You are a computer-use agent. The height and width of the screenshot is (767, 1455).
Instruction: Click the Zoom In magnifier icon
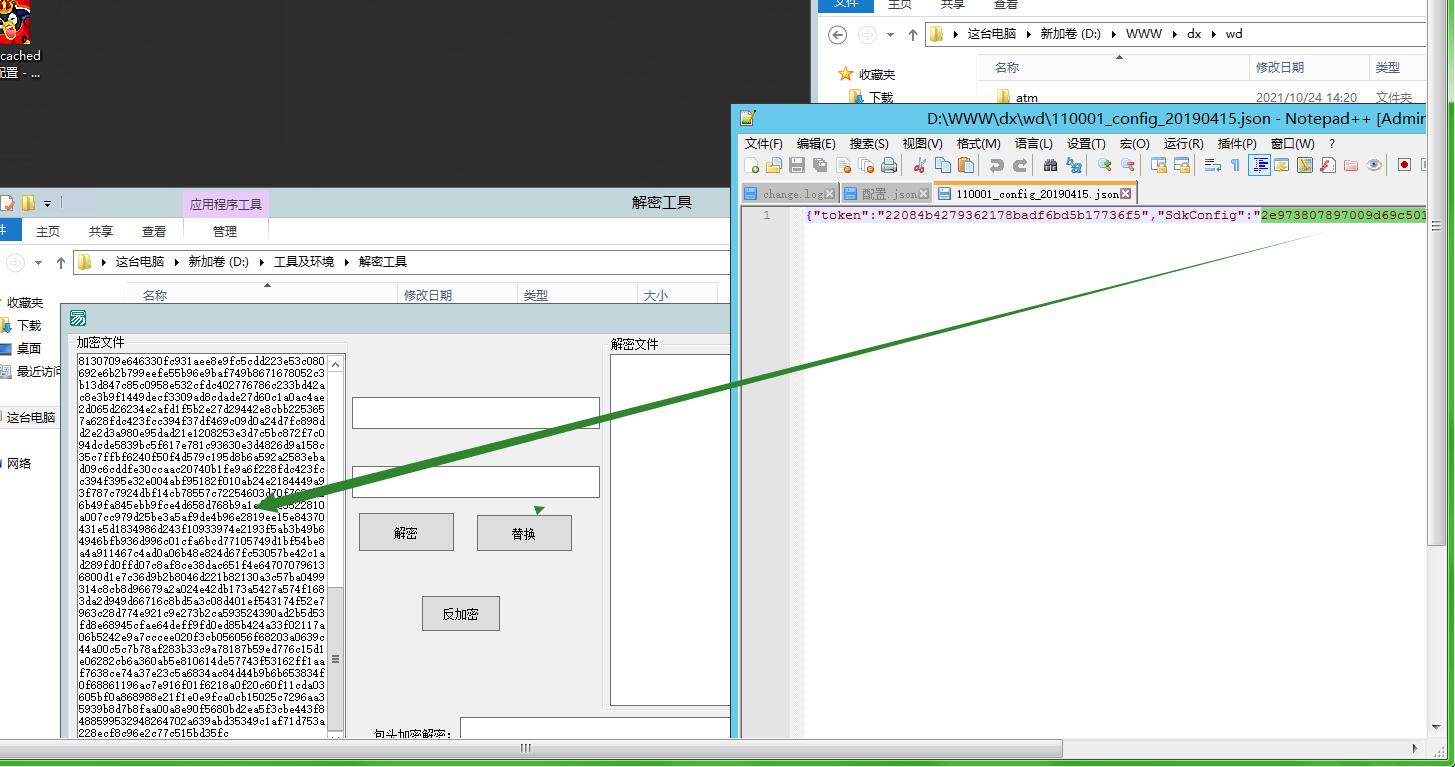(1104, 166)
